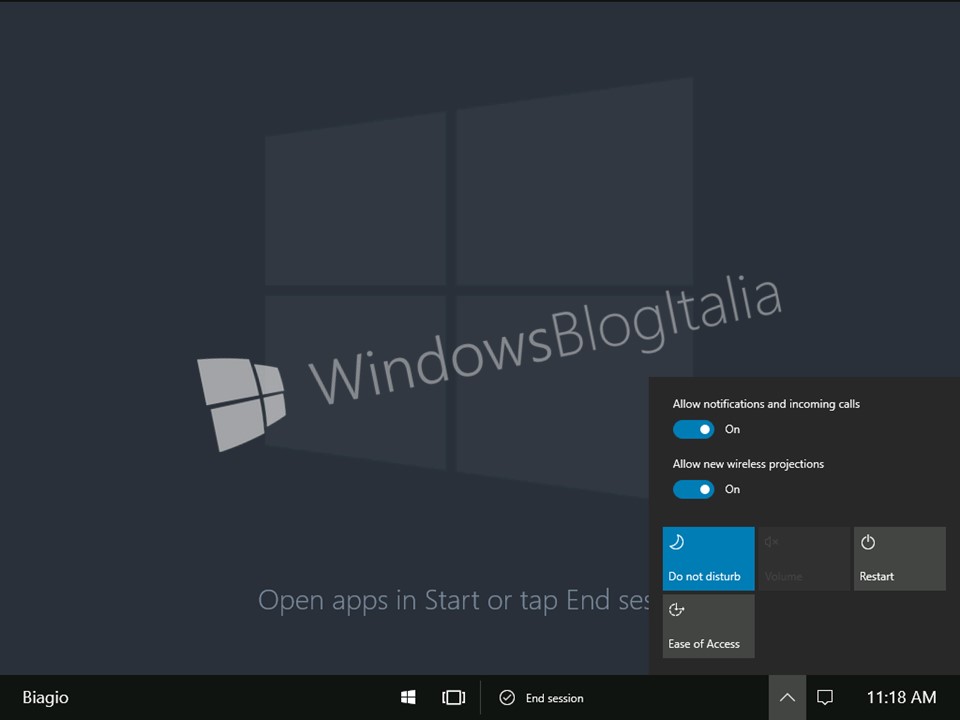Open the Action Center notification icon

click(825, 697)
